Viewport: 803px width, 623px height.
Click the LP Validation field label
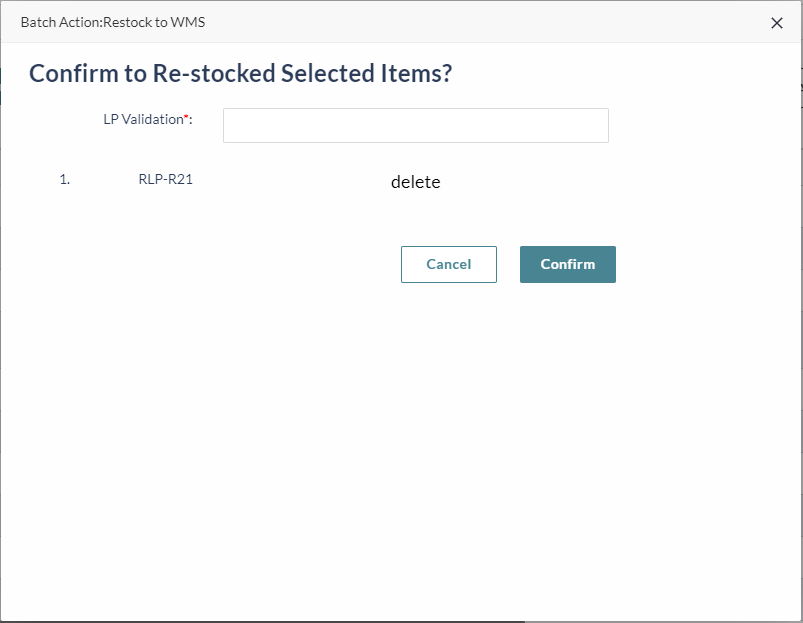pos(143,119)
